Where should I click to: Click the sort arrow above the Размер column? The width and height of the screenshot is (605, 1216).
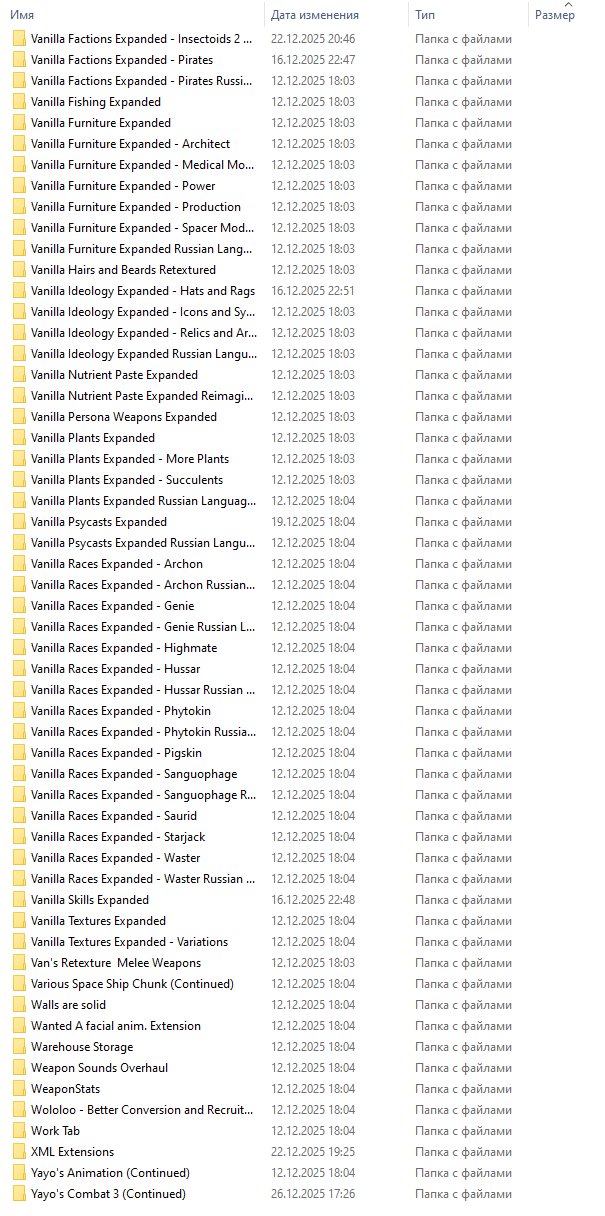coord(568,5)
